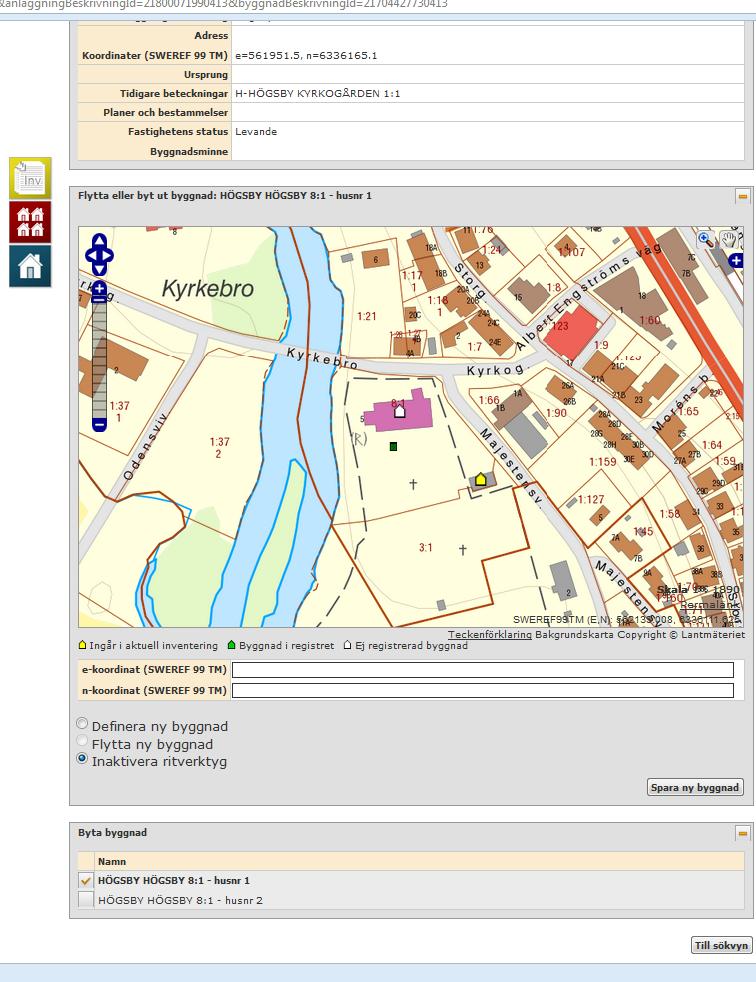Click the Levande status value

256,132
